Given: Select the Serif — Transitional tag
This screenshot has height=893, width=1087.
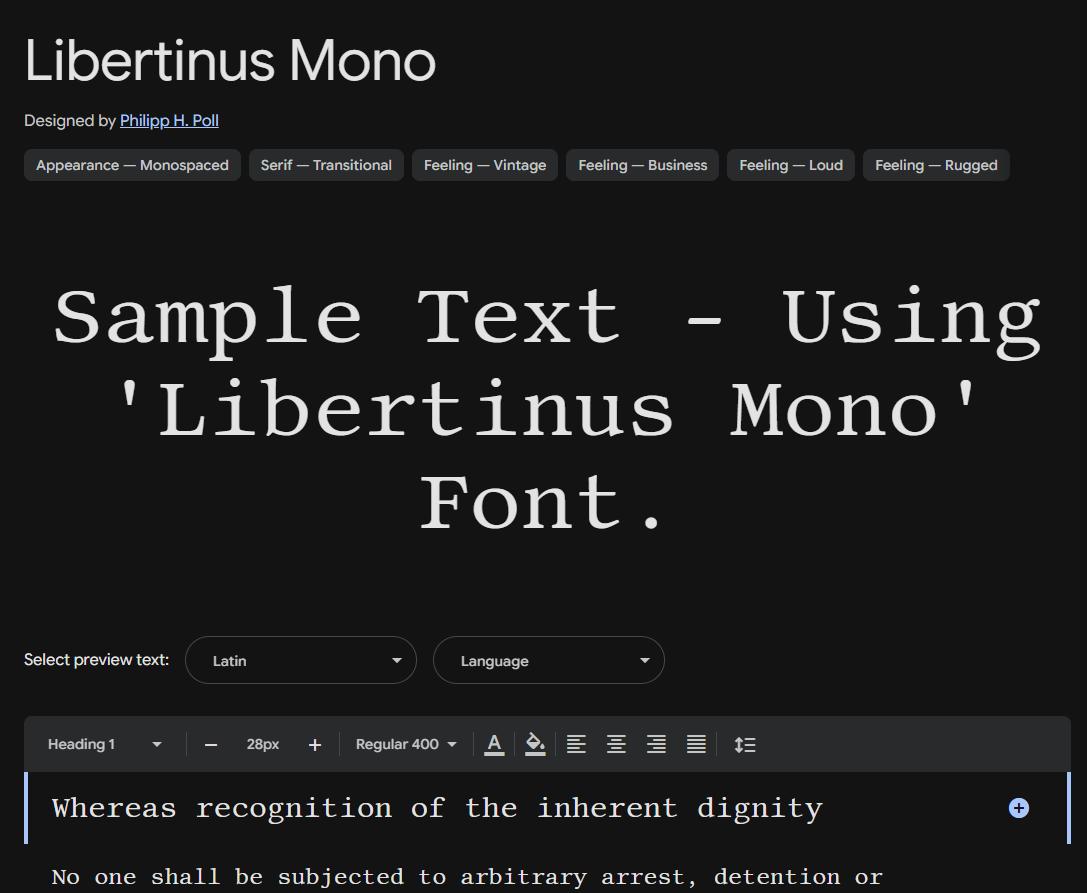Looking at the screenshot, I should click(x=326, y=165).
